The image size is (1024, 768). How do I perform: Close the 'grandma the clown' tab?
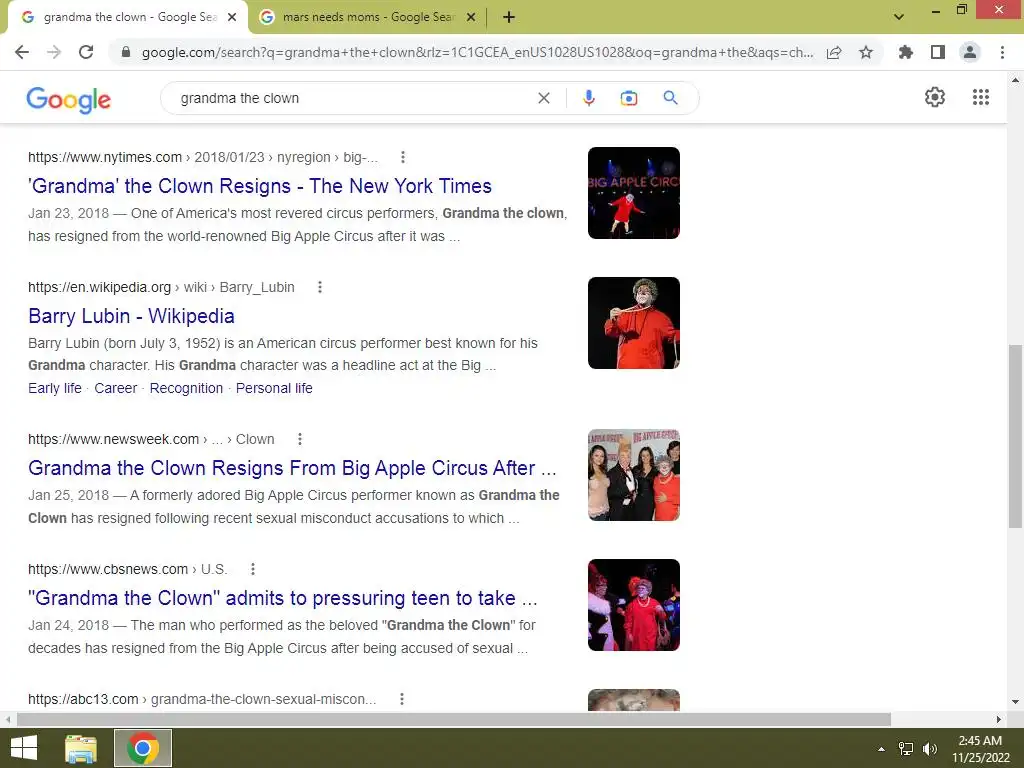232,18
